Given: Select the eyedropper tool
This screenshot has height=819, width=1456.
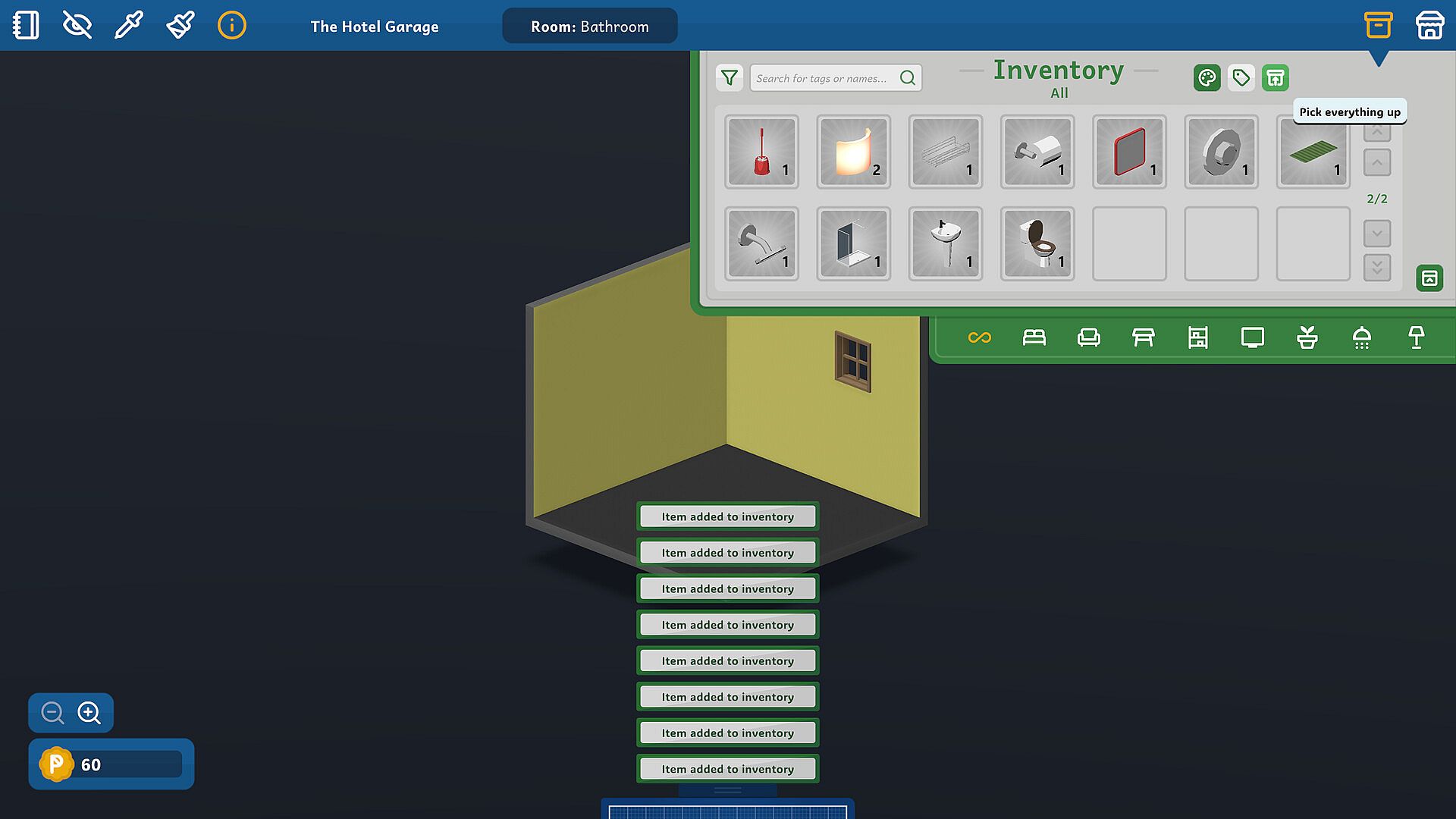Looking at the screenshot, I should [x=128, y=25].
